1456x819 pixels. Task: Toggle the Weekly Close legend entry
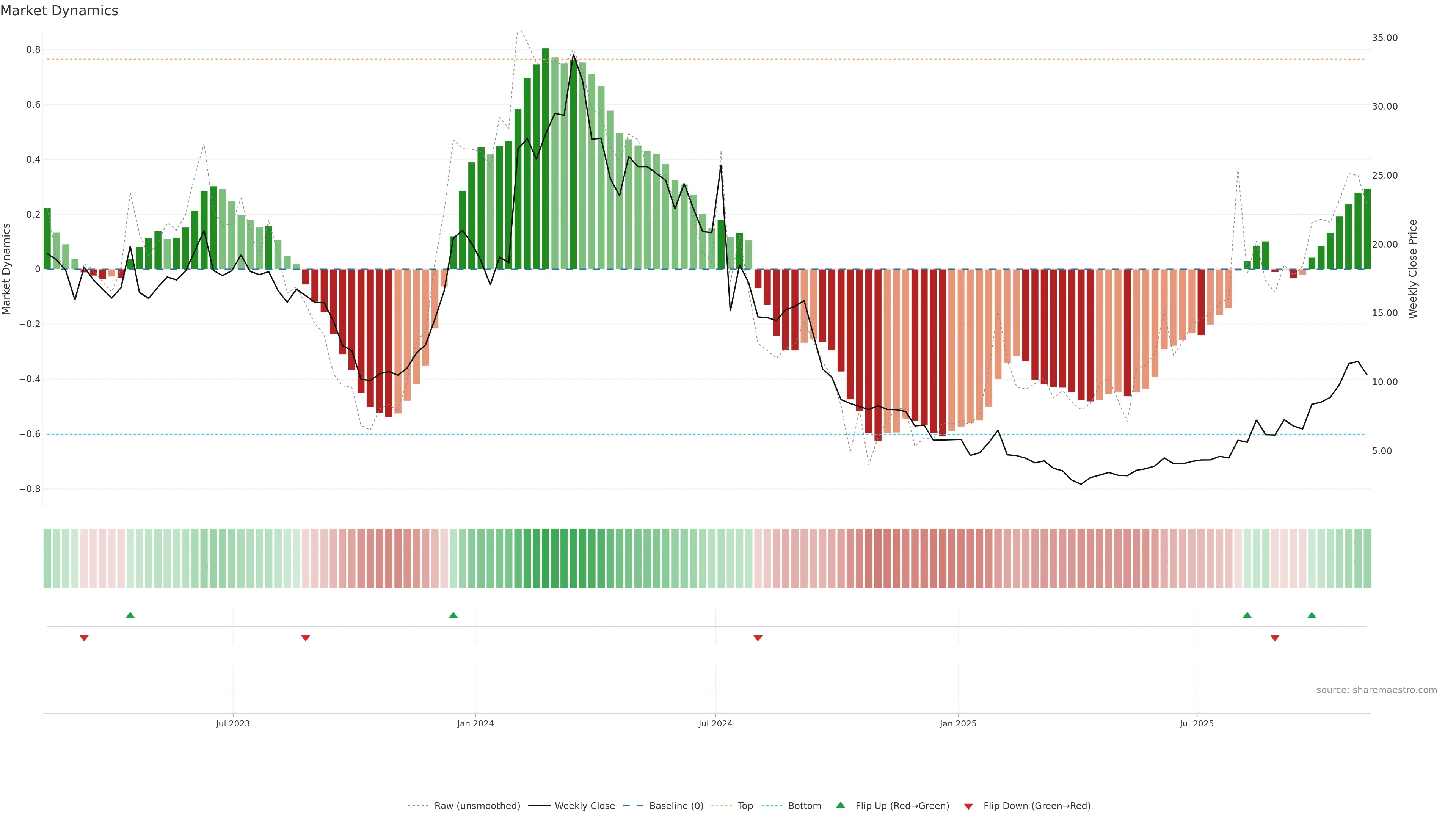pos(584,805)
